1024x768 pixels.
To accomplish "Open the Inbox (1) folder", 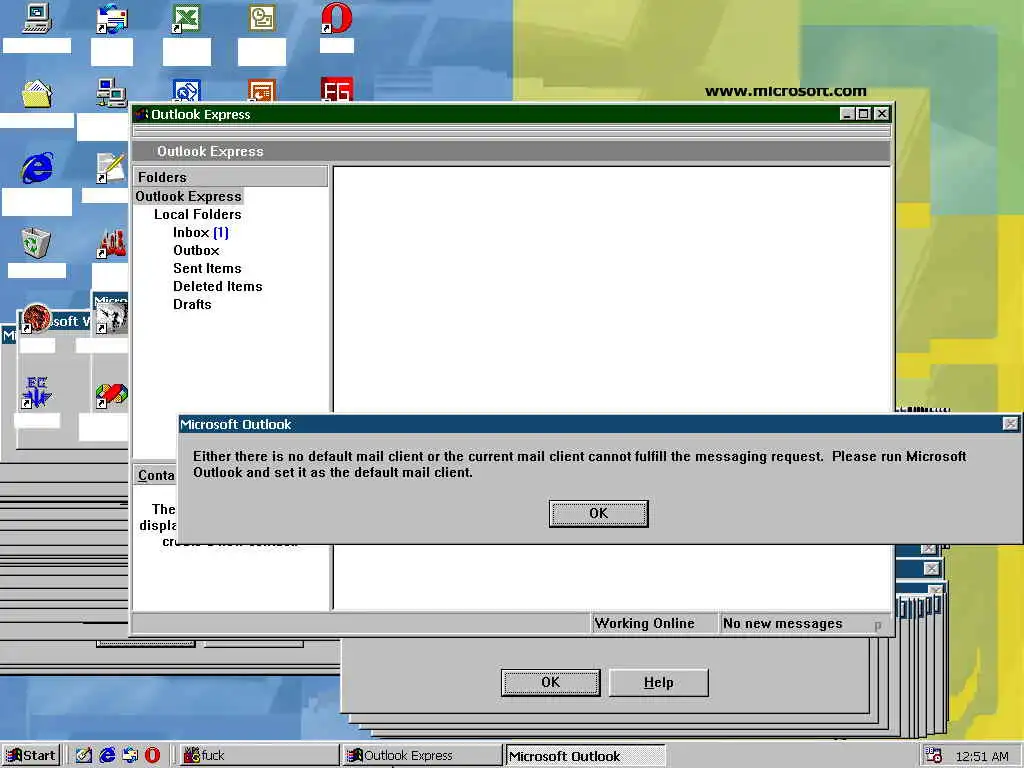I will coord(200,232).
